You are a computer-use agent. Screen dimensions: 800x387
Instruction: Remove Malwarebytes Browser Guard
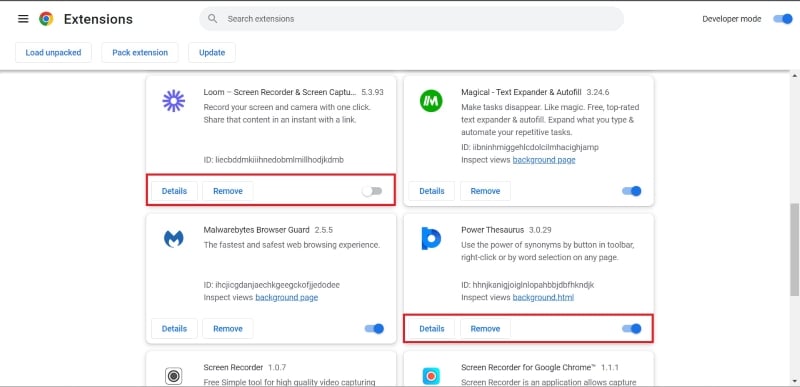point(228,329)
